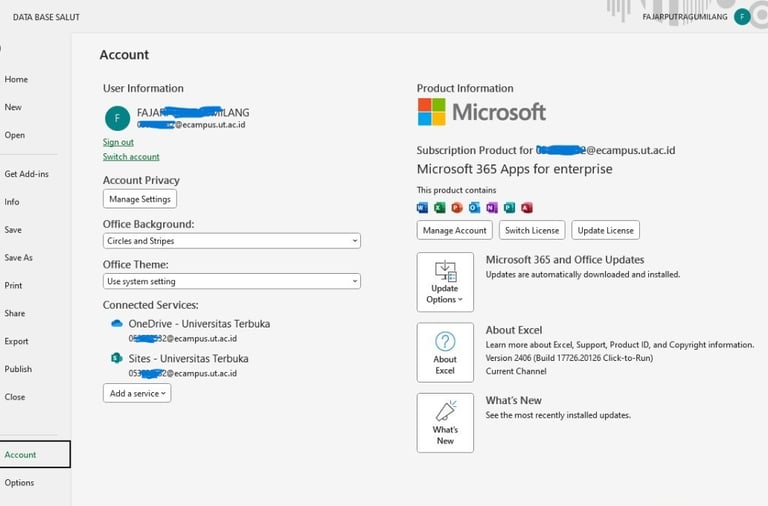Viewport: 768px width, 506px height.
Task: Click the Switch account link
Action: click(x=131, y=157)
